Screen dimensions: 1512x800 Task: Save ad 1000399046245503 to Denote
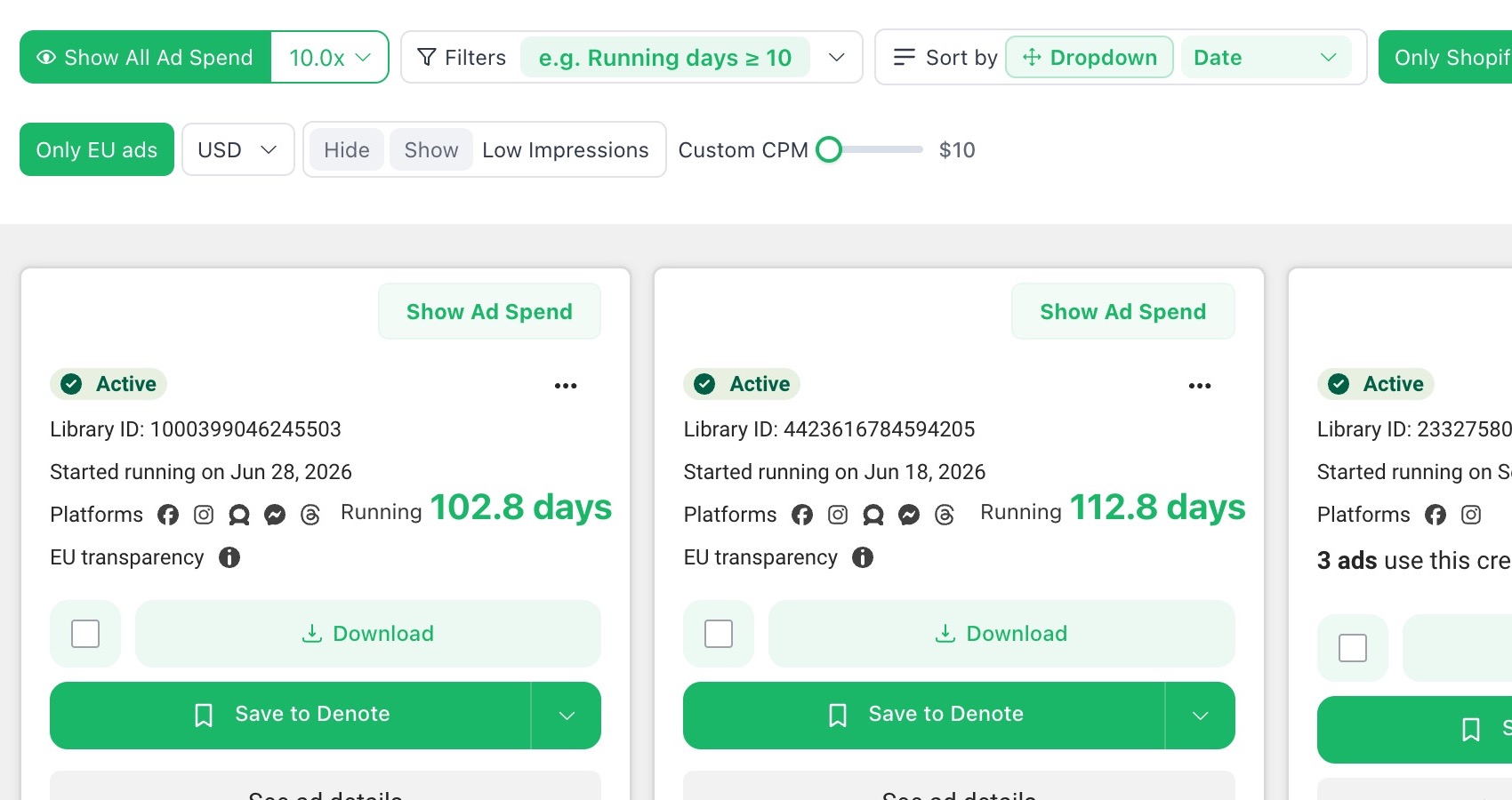coord(291,716)
